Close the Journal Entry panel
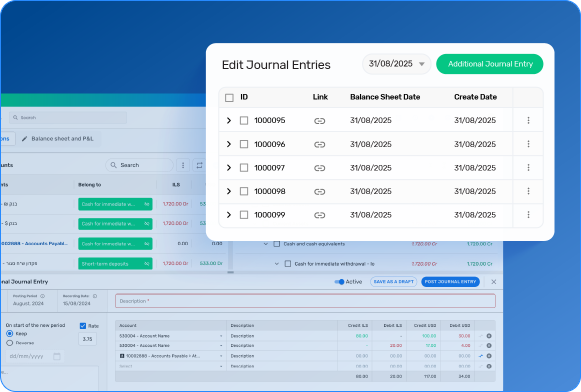The image size is (581, 392). pos(494,282)
